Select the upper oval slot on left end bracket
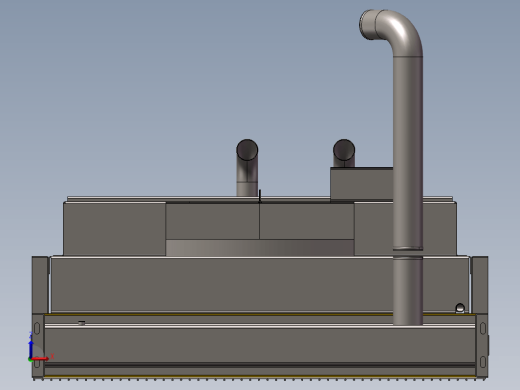Image resolution: width=520 pixels, height=390 pixels. pyautogui.click(x=37, y=328)
